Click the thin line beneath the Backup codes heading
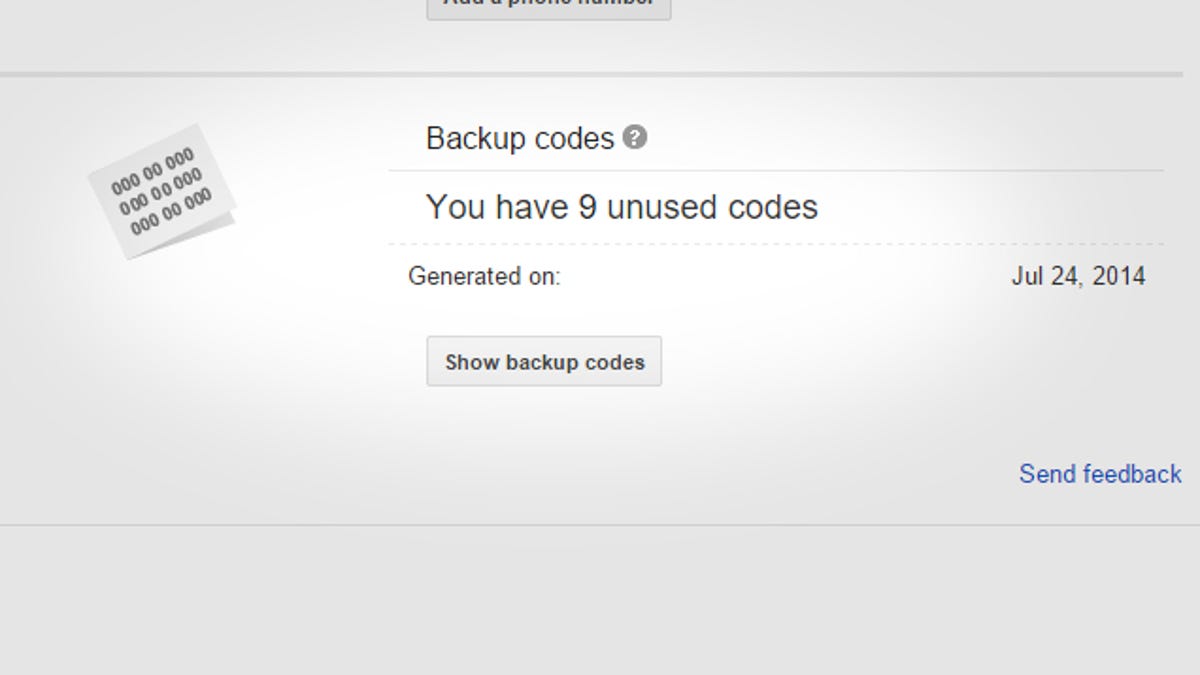Image resolution: width=1200 pixels, height=675 pixels. [x=776, y=171]
